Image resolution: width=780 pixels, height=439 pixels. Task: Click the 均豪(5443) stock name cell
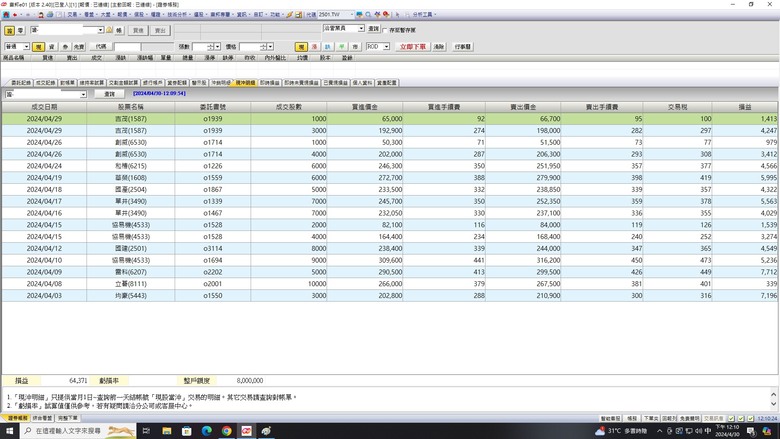point(131,295)
